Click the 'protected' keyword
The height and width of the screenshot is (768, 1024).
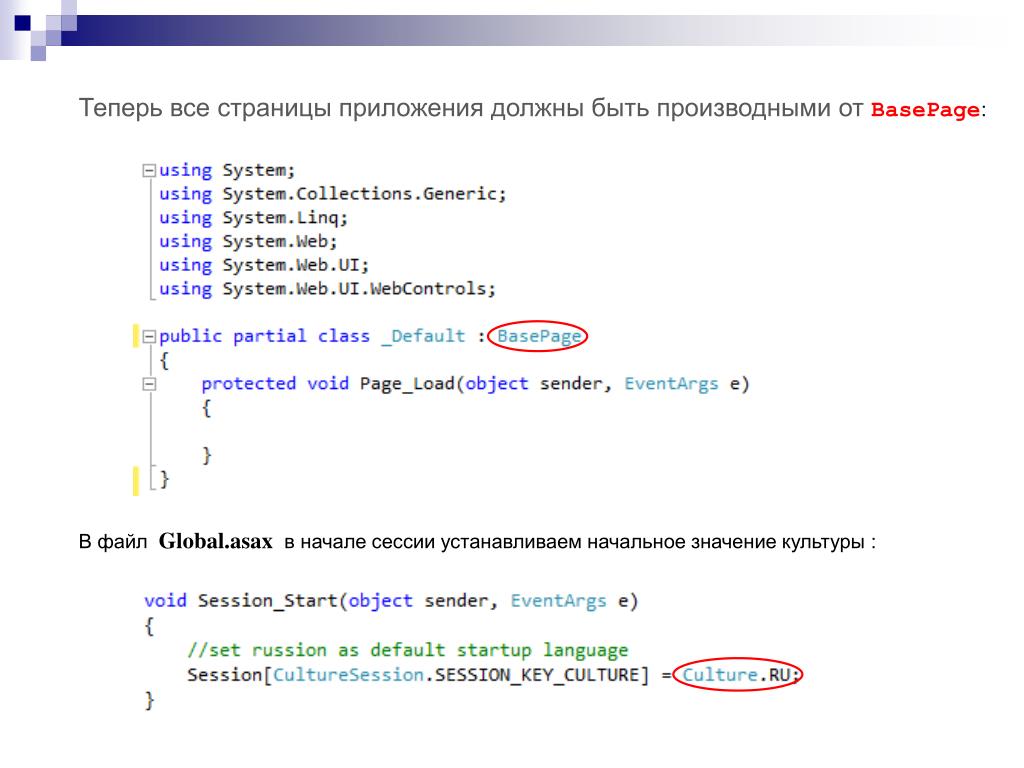coord(248,383)
